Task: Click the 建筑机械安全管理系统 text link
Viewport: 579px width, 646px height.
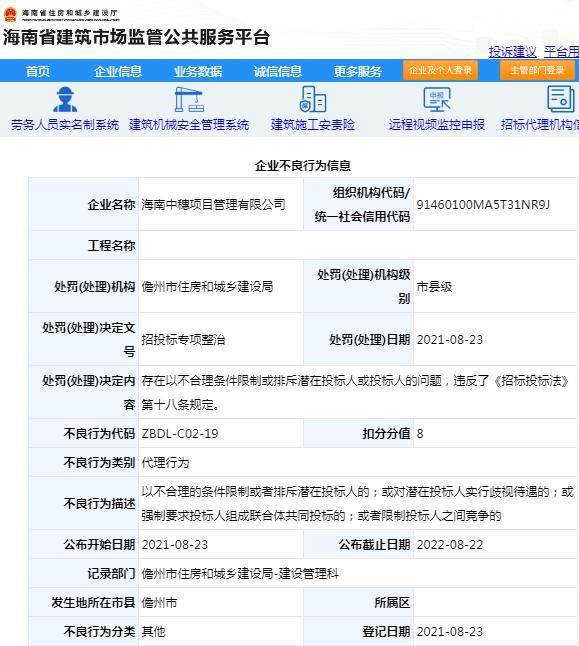Action: click(189, 124)
